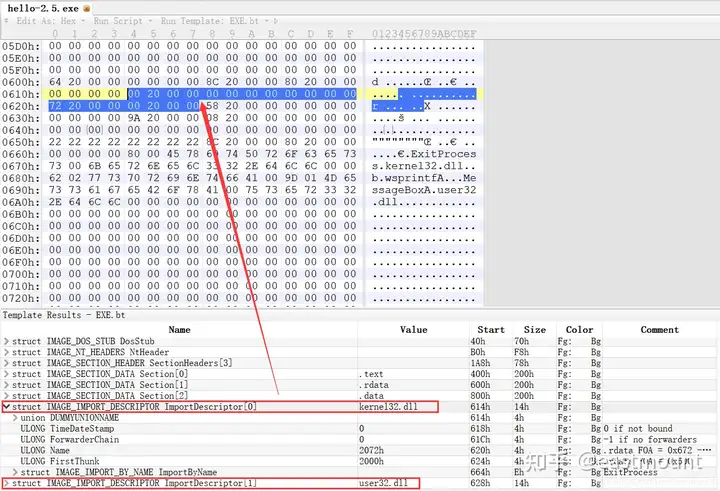Click the '-1 if no forwarders' comment

click(x=650, y=440)
